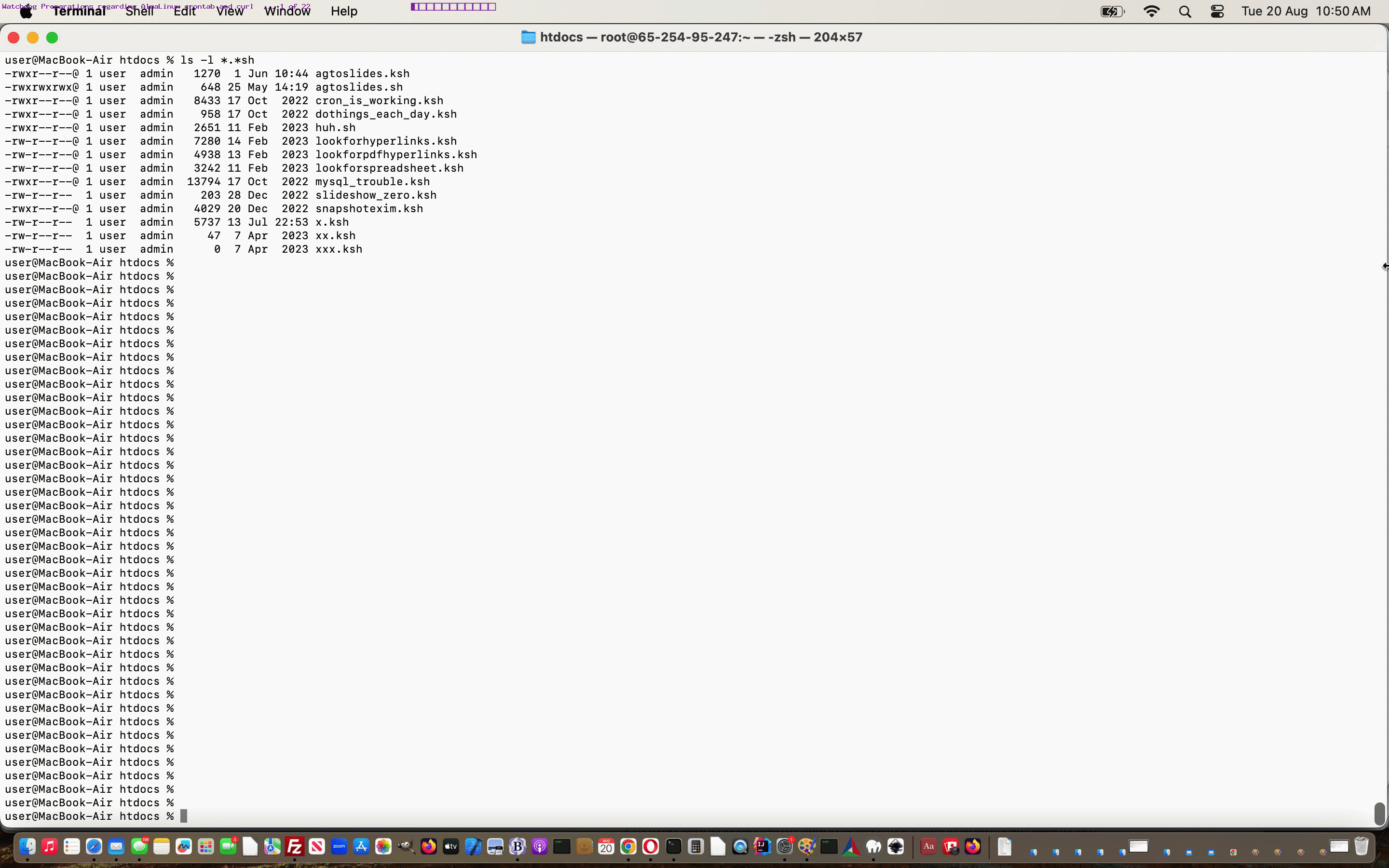Open the Window menu
The image size is (1389, 868).
tap(287, 12)
